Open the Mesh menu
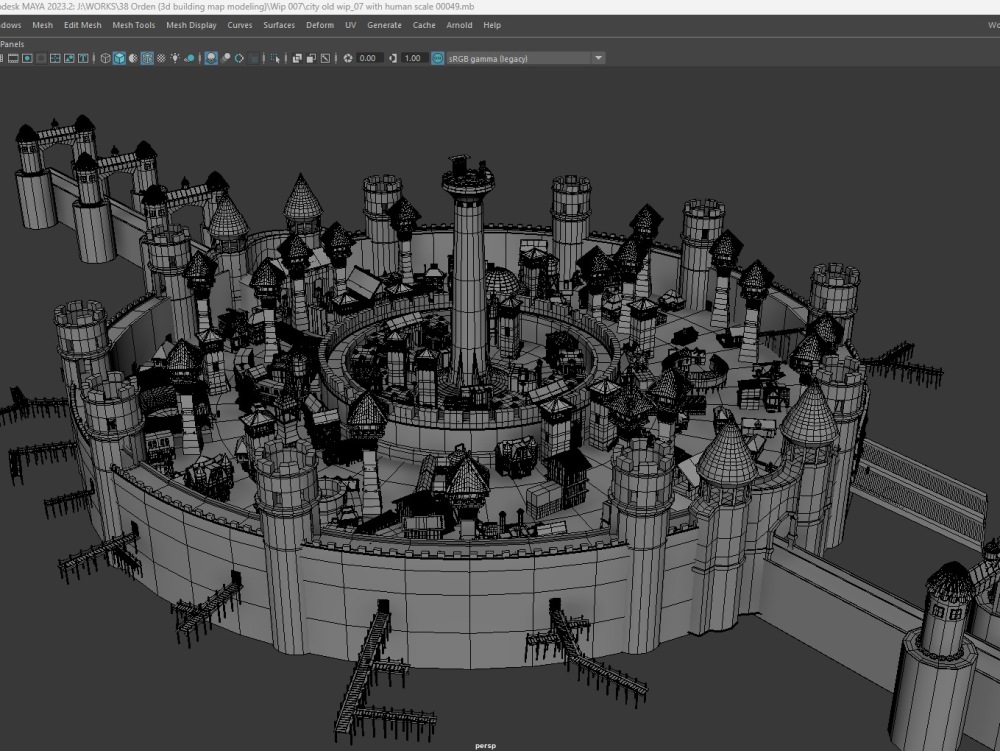1000x751 pixels. [43, 25]
